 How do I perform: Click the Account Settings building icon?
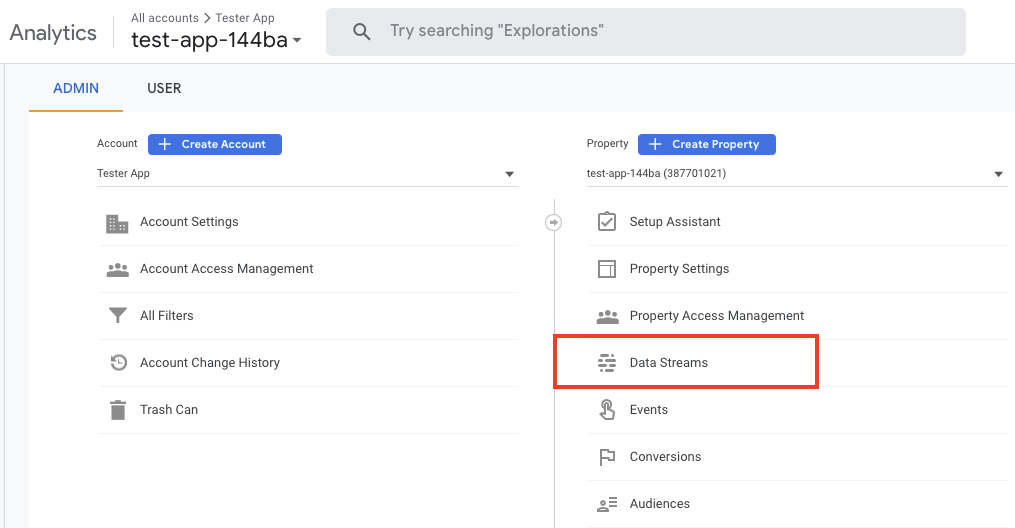click(117, 223)
